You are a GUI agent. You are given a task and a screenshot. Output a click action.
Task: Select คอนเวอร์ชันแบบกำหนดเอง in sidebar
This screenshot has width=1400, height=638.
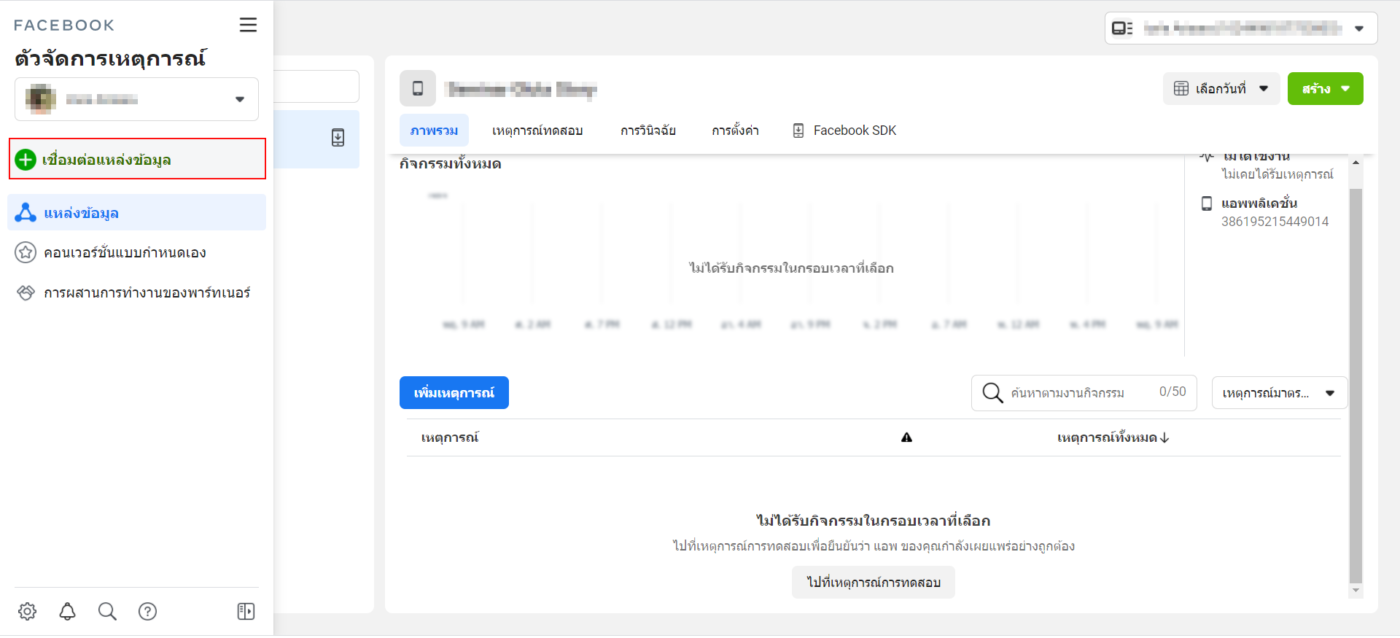[x=125, y=252]
